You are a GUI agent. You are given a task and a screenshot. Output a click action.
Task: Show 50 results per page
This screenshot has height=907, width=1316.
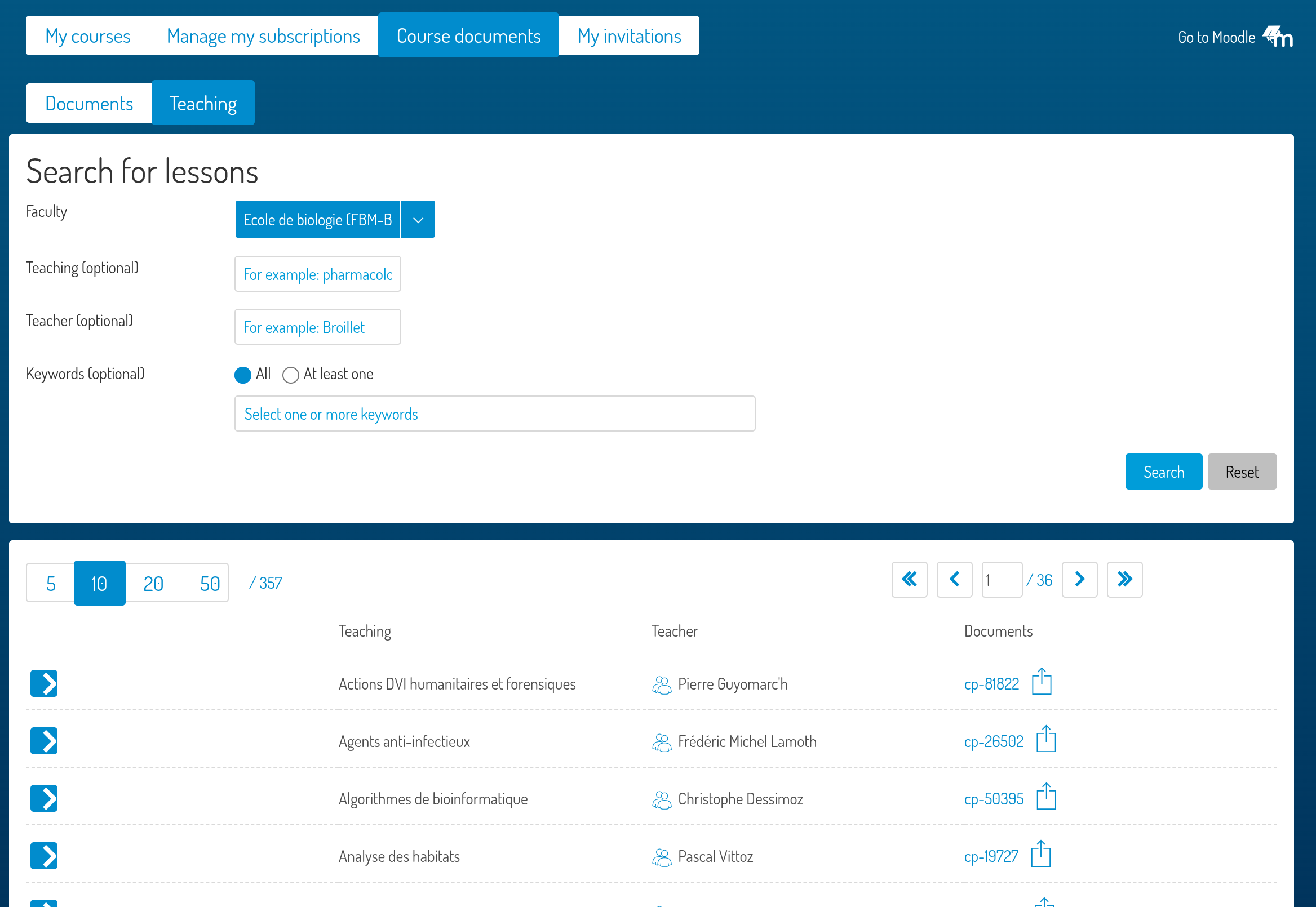click(x=209, y=584)
